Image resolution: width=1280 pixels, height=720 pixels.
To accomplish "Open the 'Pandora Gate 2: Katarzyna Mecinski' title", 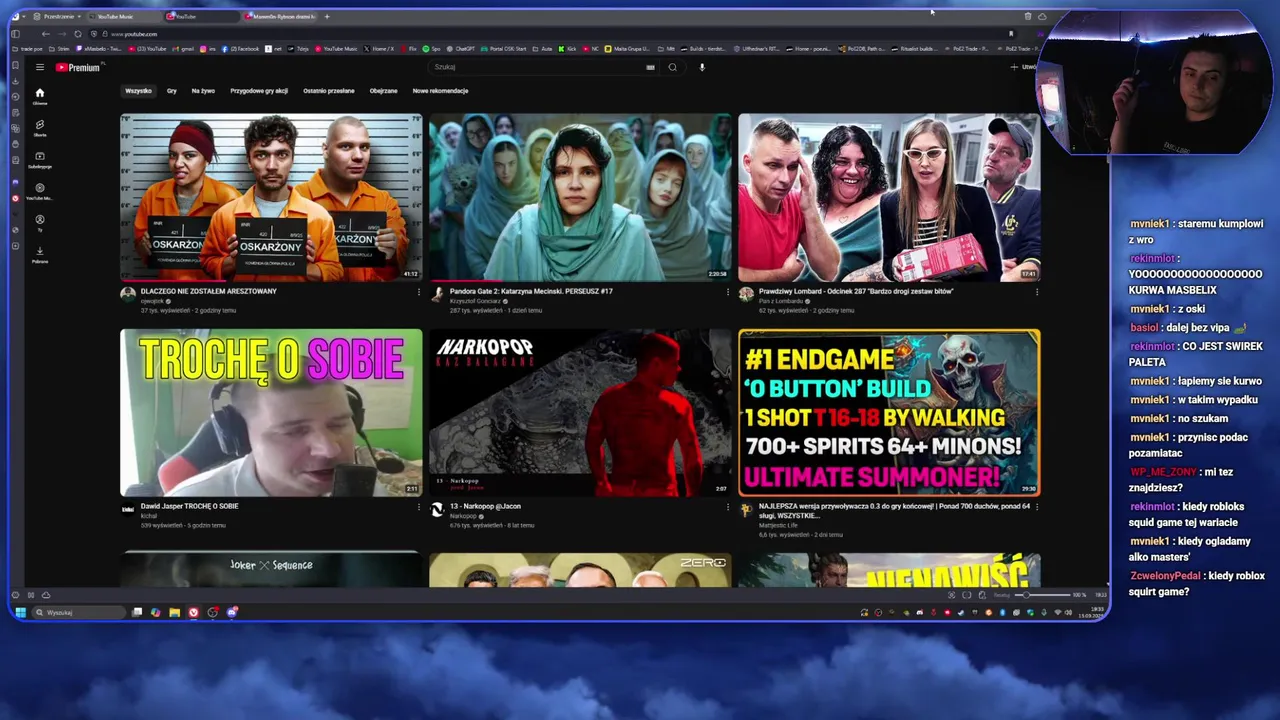I will pyautogui.click(x=531, y=291).
